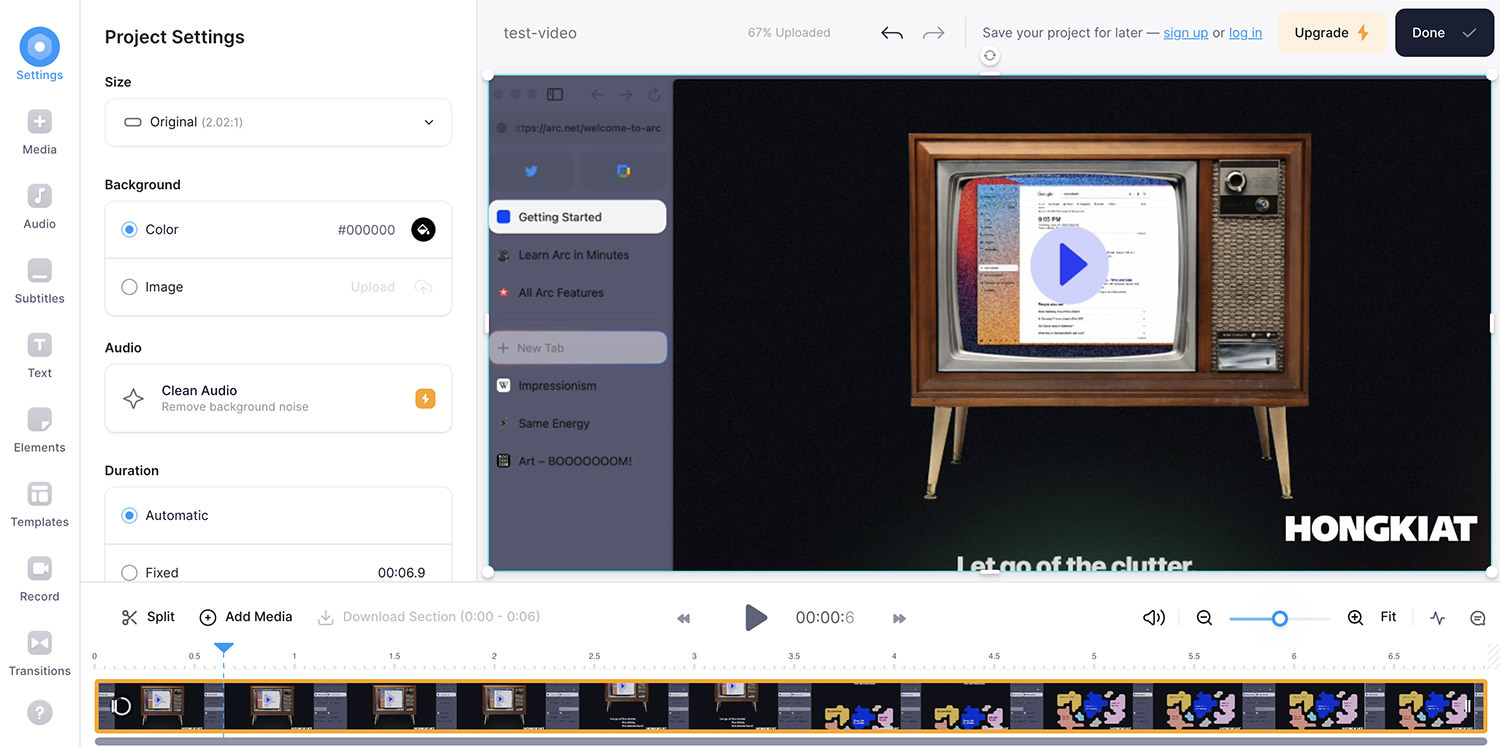Click the timeline zoom slider handle
The image size is (1500, 747).
(x=1279, y=619)
